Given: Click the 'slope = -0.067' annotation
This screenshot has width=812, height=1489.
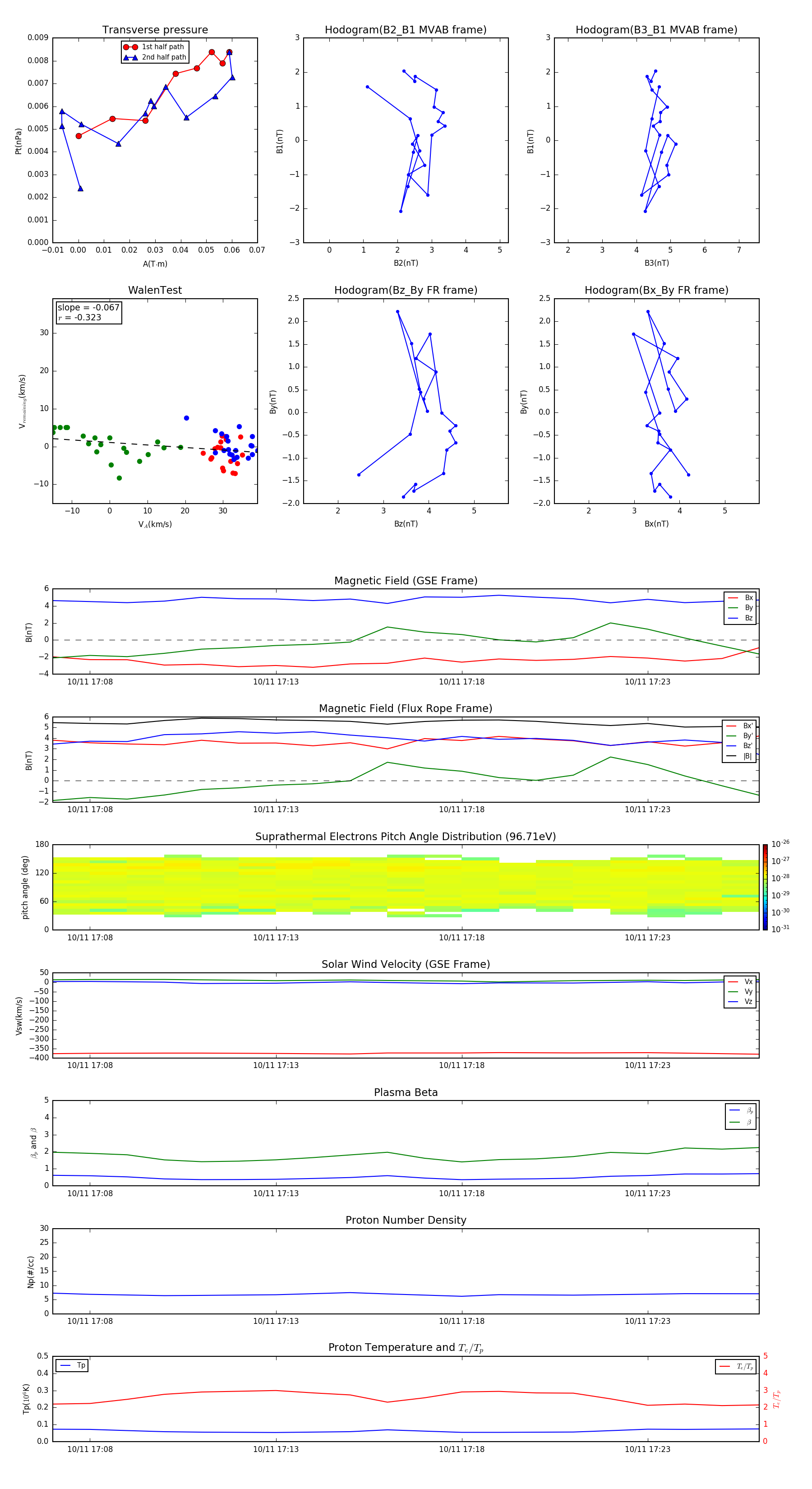Looking at the screenshot, I should point(88,308).
